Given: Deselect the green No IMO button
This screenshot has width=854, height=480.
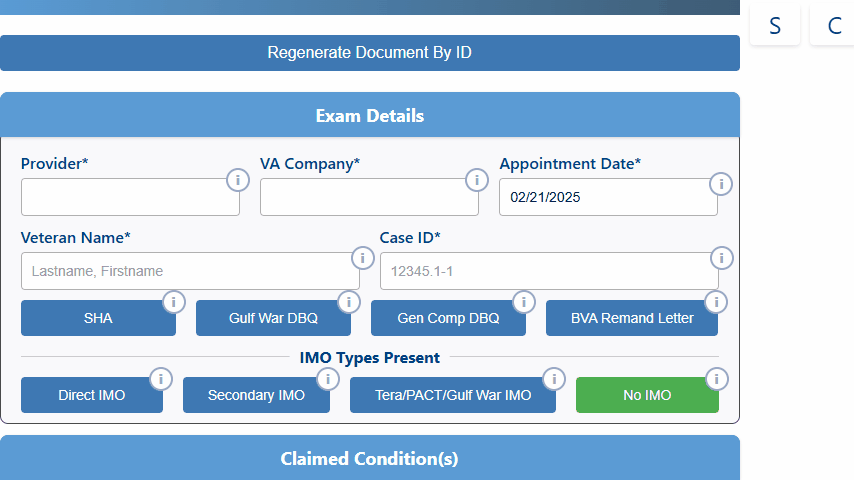Looking at the screenshot, I should click(647, 395).
